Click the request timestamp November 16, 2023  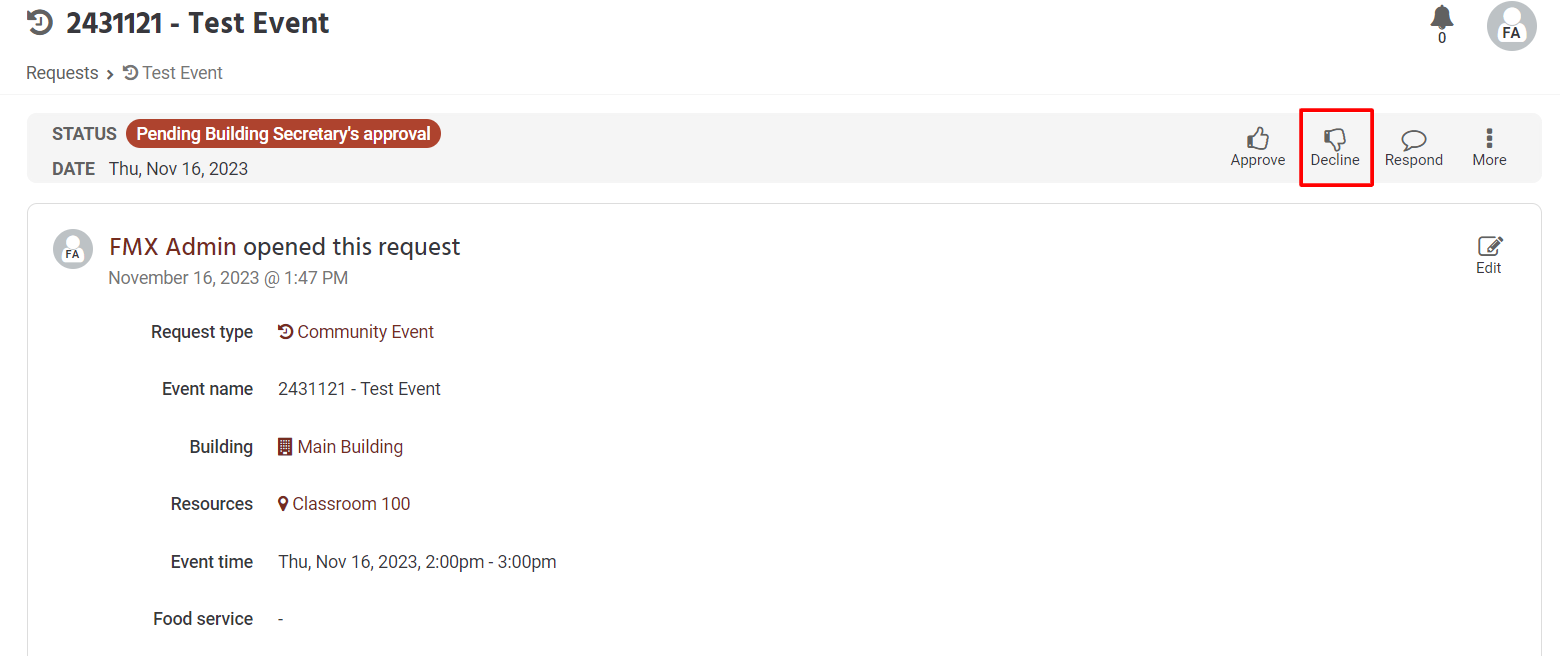click(x=228, y=278)
